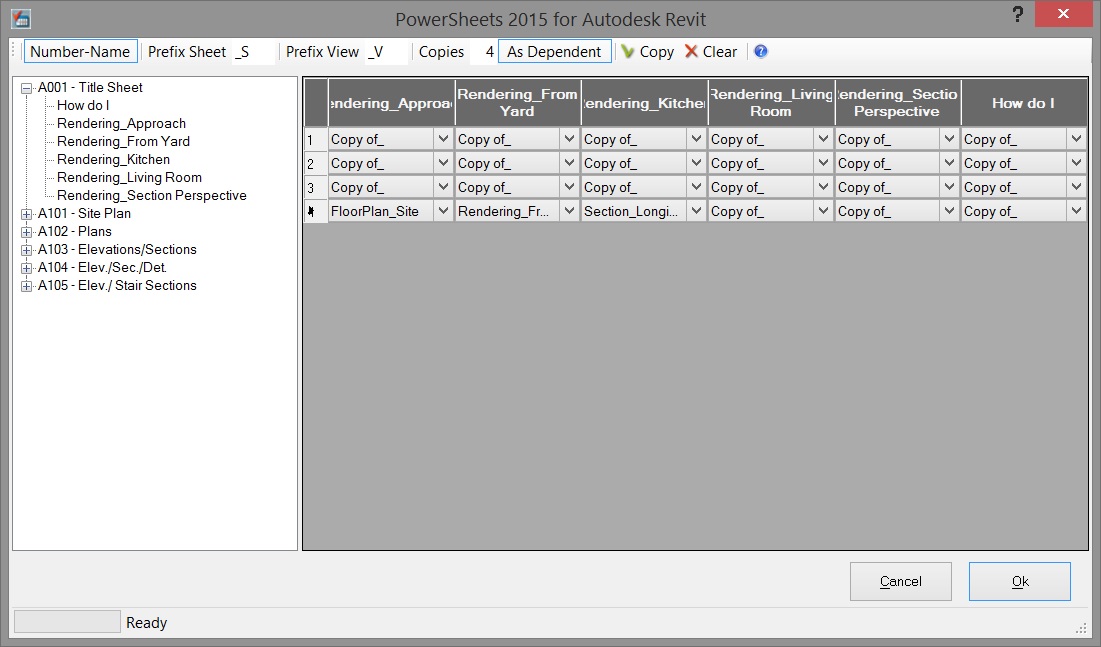
Task: Open the Section_Longi... cell dropdown
Action: 697,211
